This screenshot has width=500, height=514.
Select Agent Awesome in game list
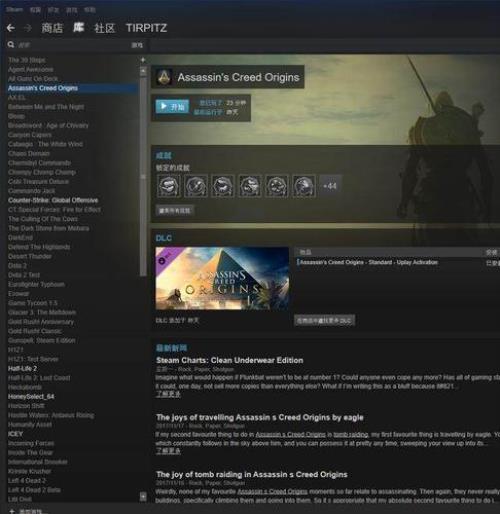pos(30,69)
